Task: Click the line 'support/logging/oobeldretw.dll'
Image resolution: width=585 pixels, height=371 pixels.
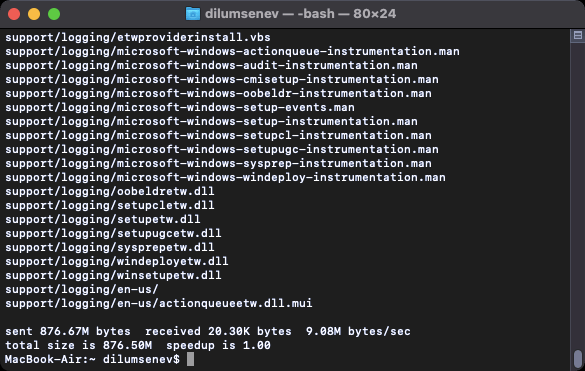Action: coord(110,191)
